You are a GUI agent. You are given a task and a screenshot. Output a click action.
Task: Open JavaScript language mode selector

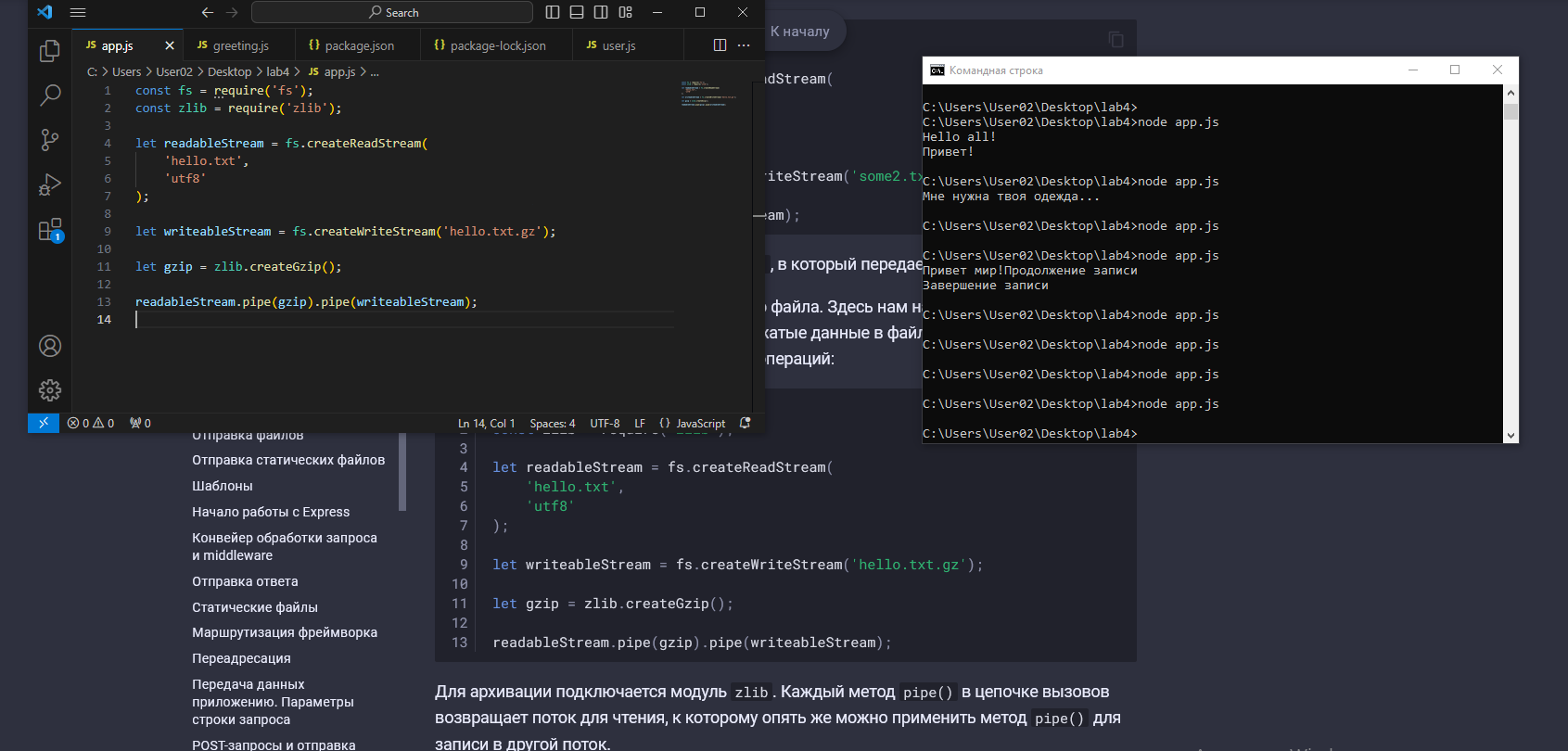700,424
